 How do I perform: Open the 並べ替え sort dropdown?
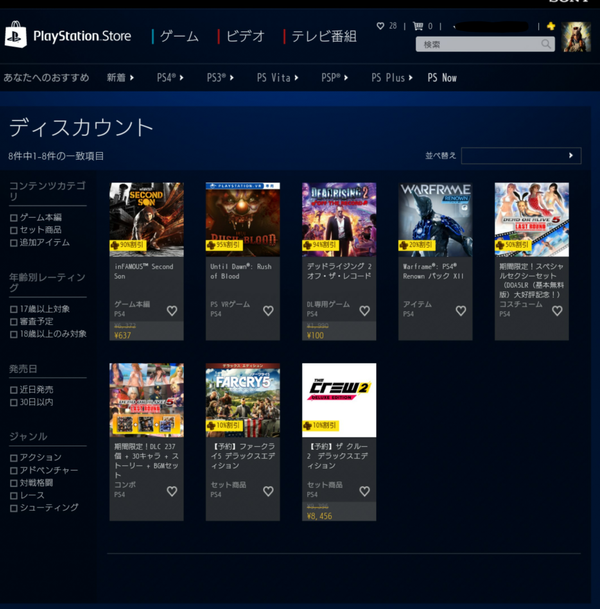pyautogui.click(x=521, y=156)
